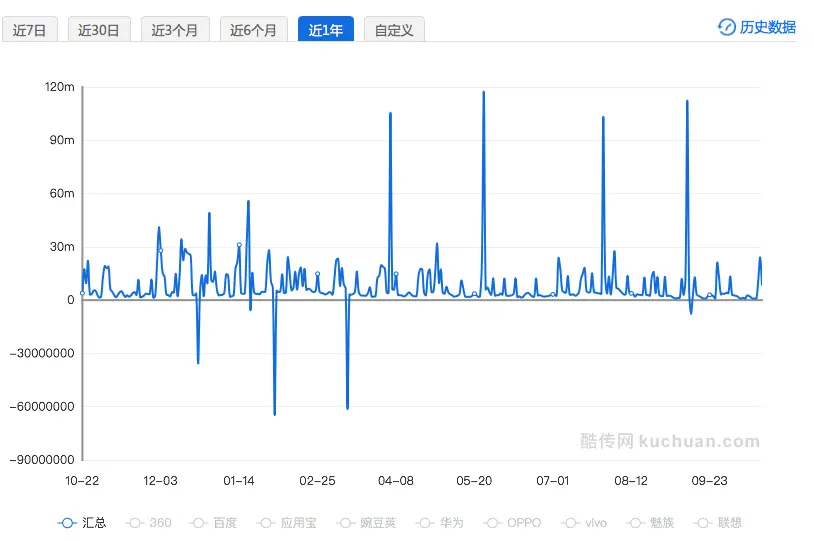The height and width of the screenshot is (541, 814).
Task: Show the vivo legend series
Action: point(584,523)
